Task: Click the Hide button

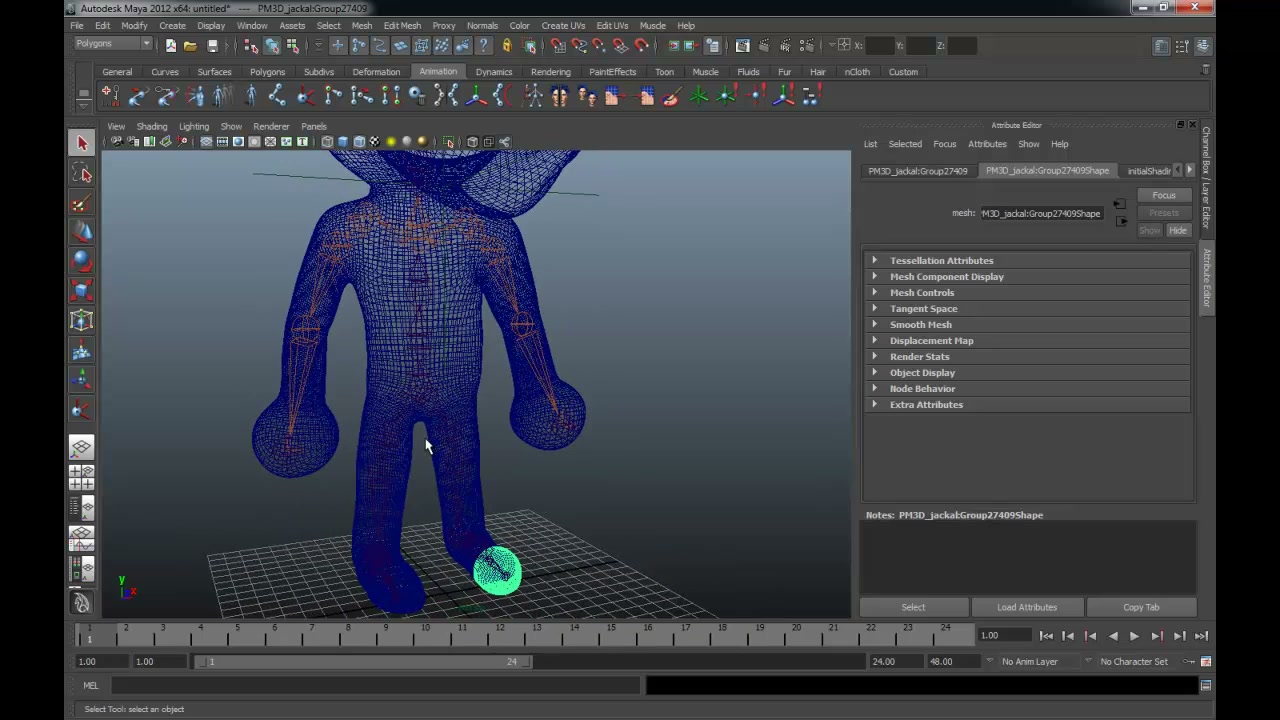Action: pyautogui.click(x=1178, y=231)
